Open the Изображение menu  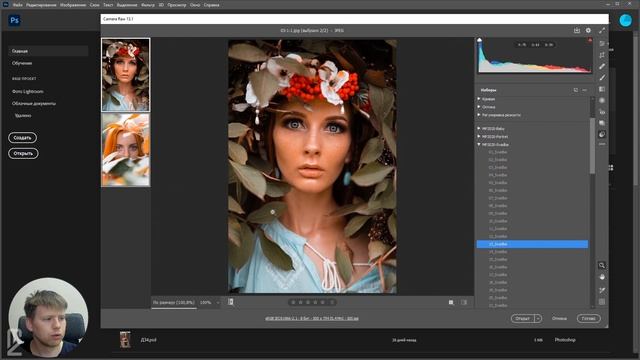pyautogui.click(x=73, y=5)
